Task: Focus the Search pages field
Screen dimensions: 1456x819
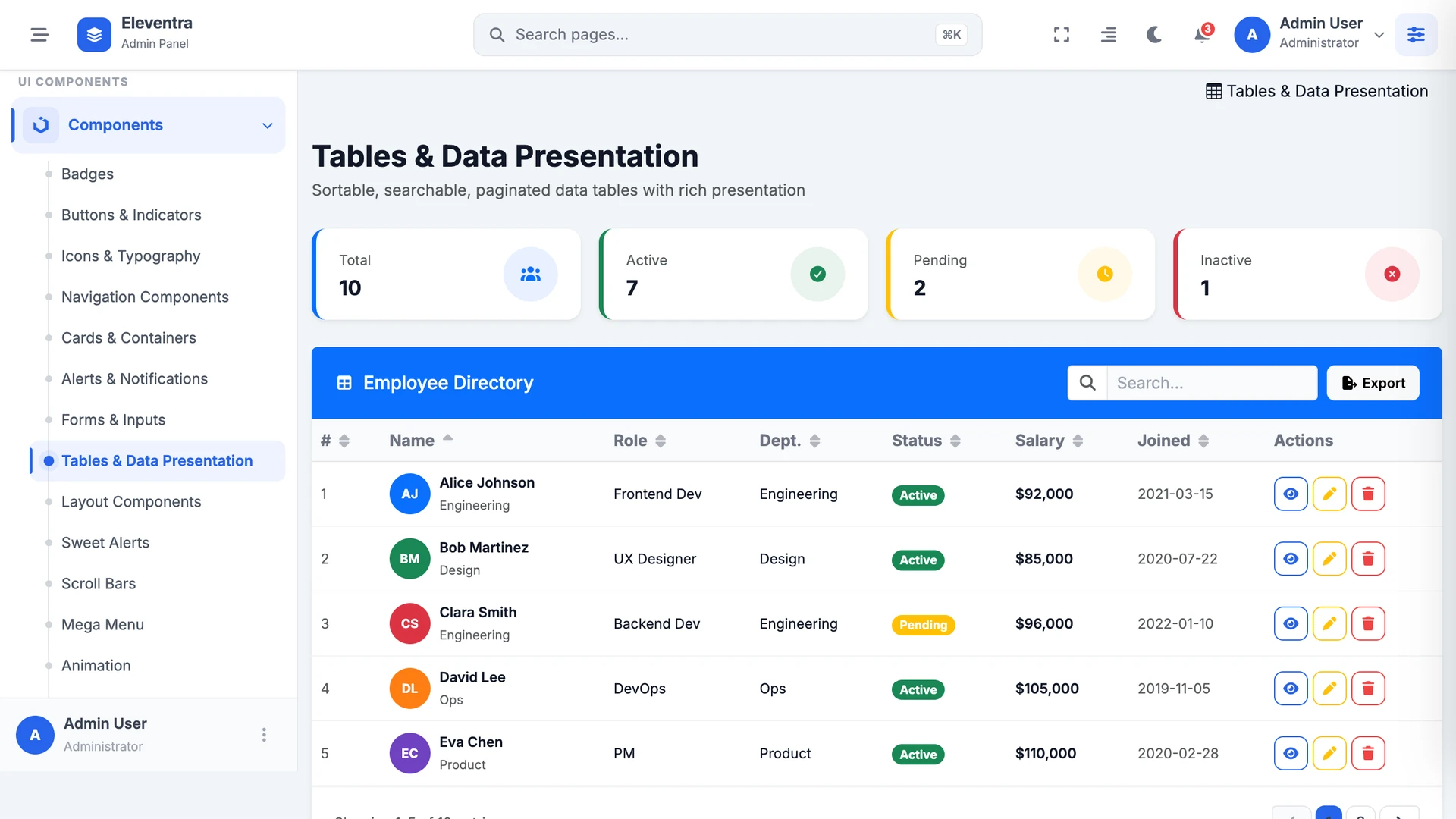Action: pyautogui.click(x=727, y=35)
